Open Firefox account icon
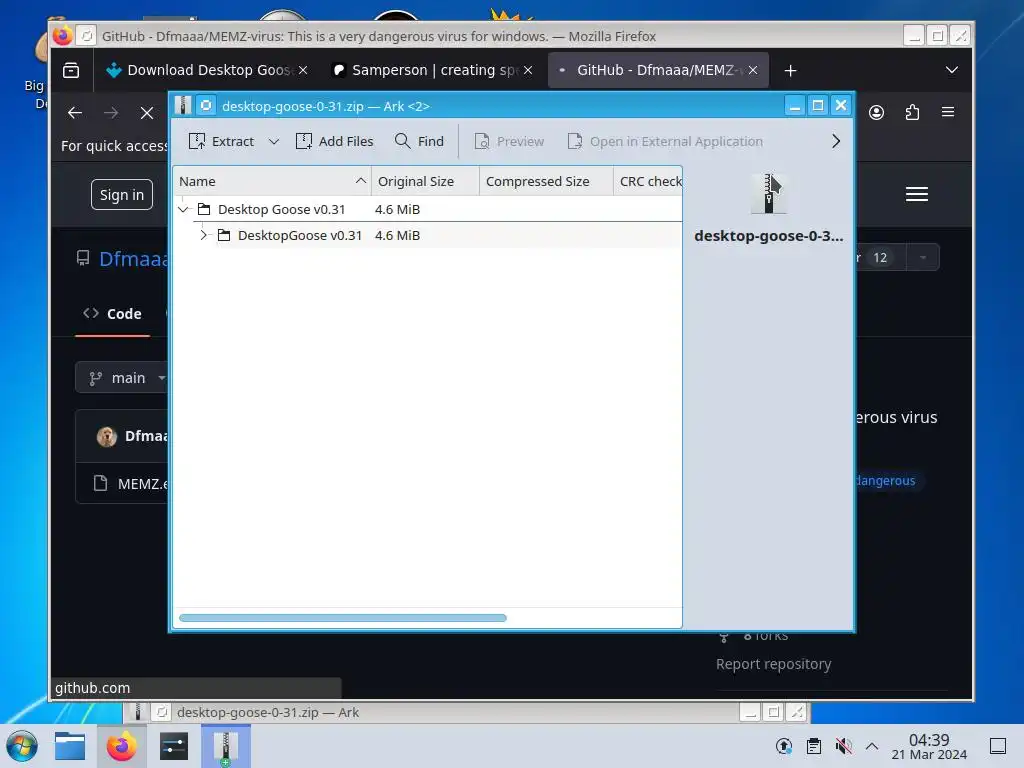 coord(876,112)
